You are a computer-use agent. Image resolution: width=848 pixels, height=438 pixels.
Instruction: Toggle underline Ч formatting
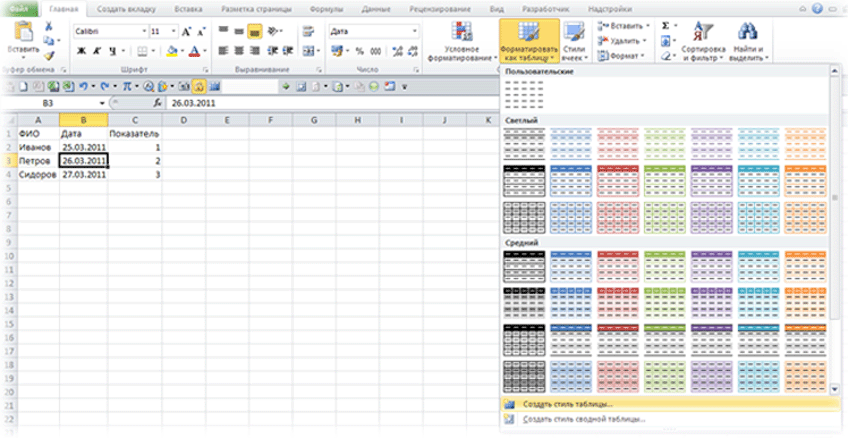(112, 51)
